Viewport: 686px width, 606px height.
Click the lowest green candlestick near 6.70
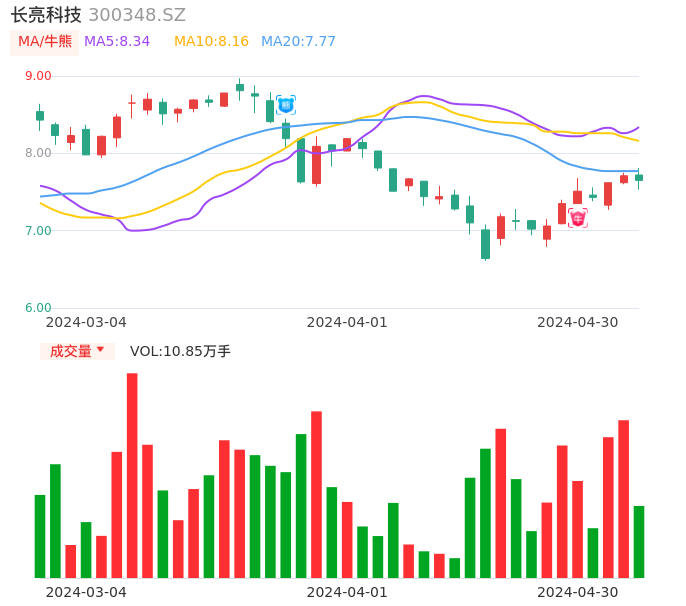click(485, 243)
